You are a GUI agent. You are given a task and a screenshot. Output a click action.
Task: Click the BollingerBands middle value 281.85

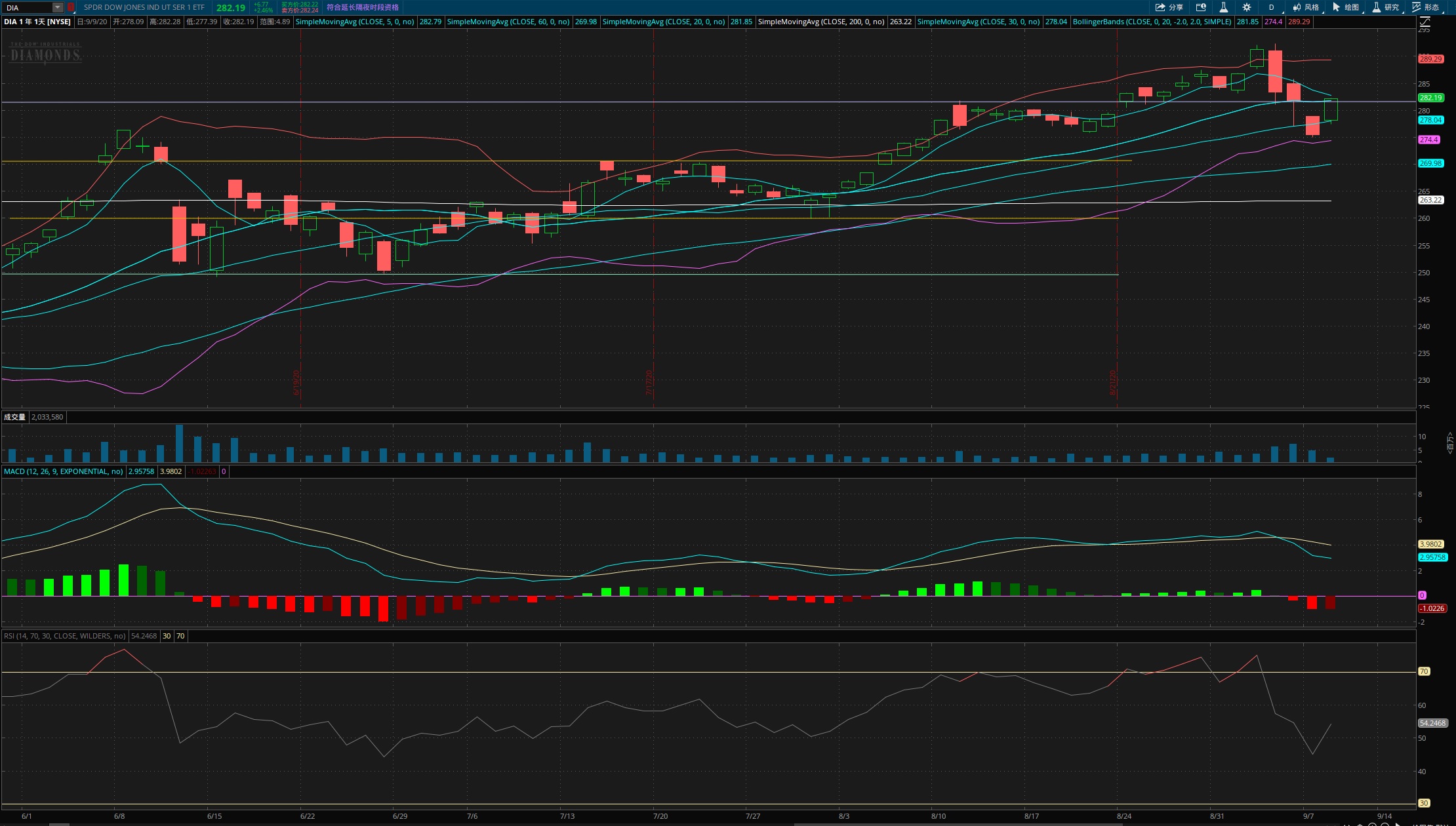pos(1247,22)
